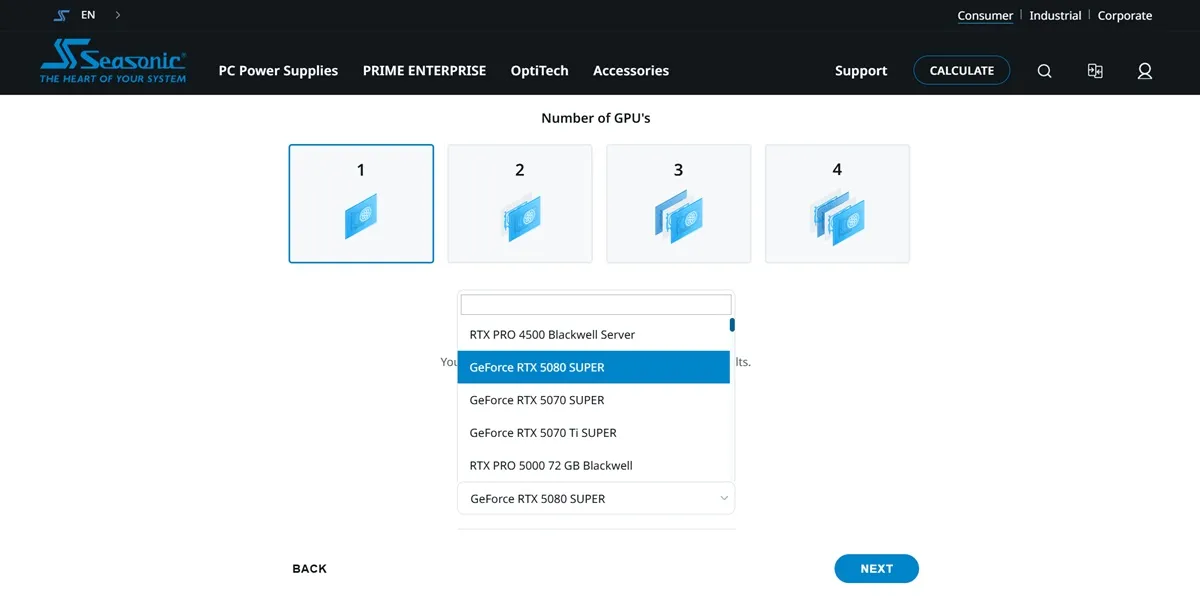Open the PC Power Supplies menu
The width and height of the screenshot is (1200, 600).
click(278, 71)
